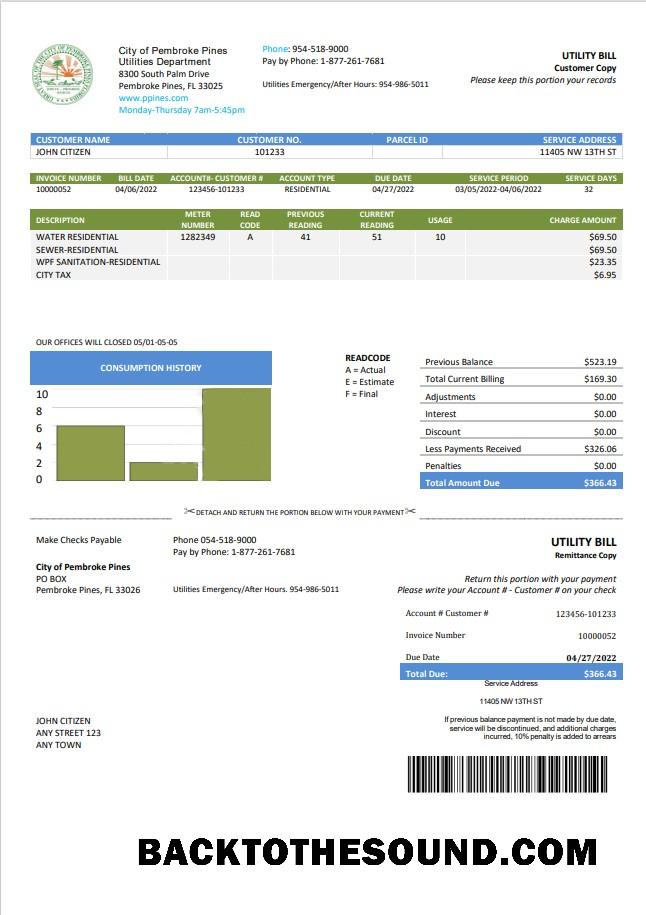Click service address 11405 NW 13TH ST in the header table
Image resolution: width=646 pixels, height=915 pixels.
coord(578,152)
